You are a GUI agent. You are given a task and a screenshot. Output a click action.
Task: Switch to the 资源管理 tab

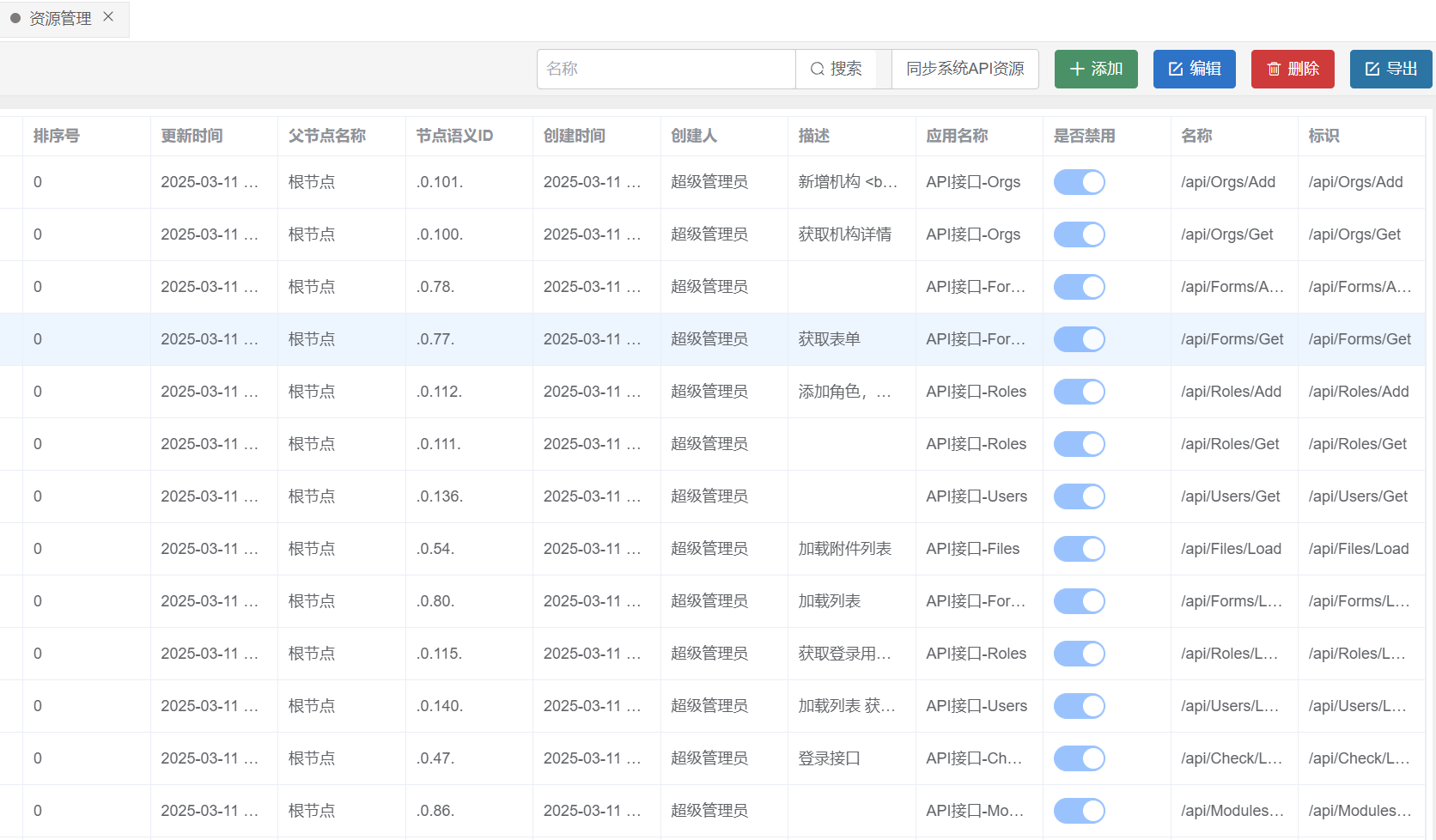click(60, 18)
